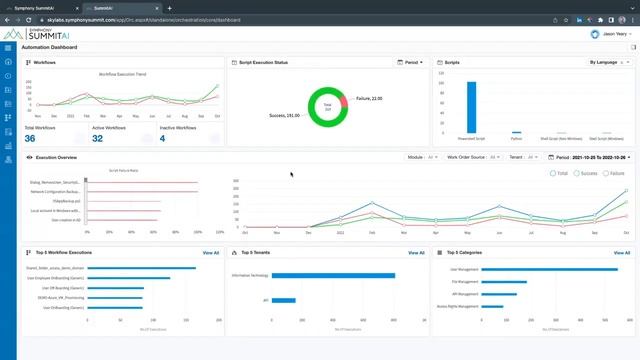Open the LinkedIn browser extension icon
640x360 pixels.
[579, 20]
